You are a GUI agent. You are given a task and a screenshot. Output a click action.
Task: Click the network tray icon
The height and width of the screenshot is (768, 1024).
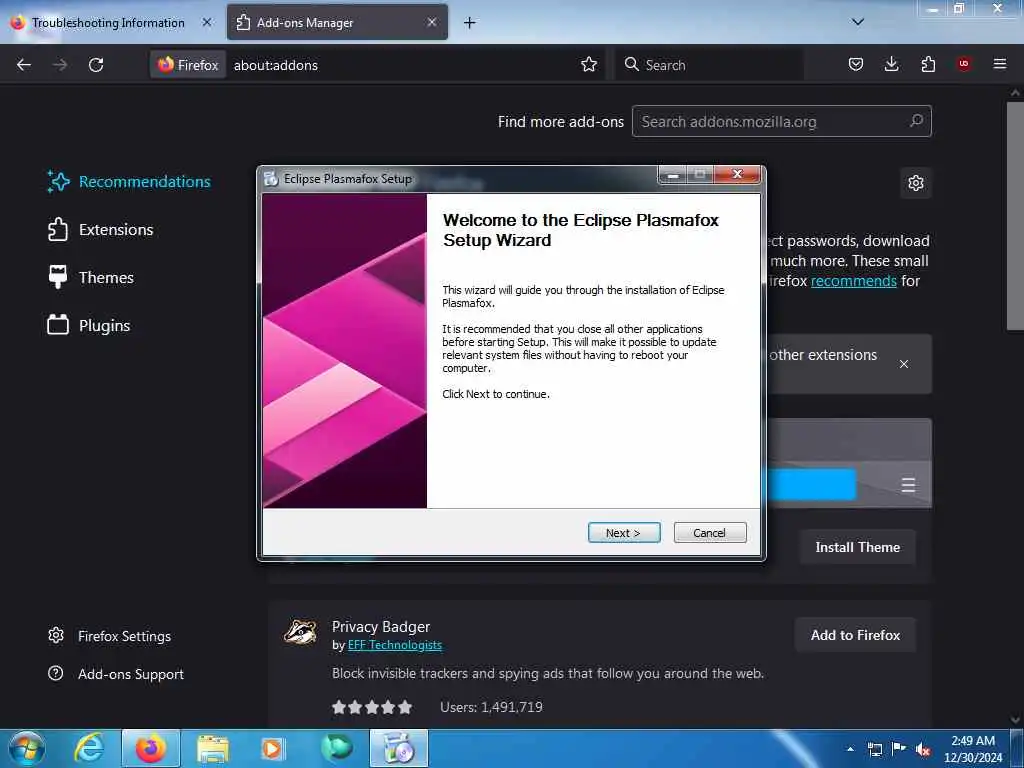point(874,749)
